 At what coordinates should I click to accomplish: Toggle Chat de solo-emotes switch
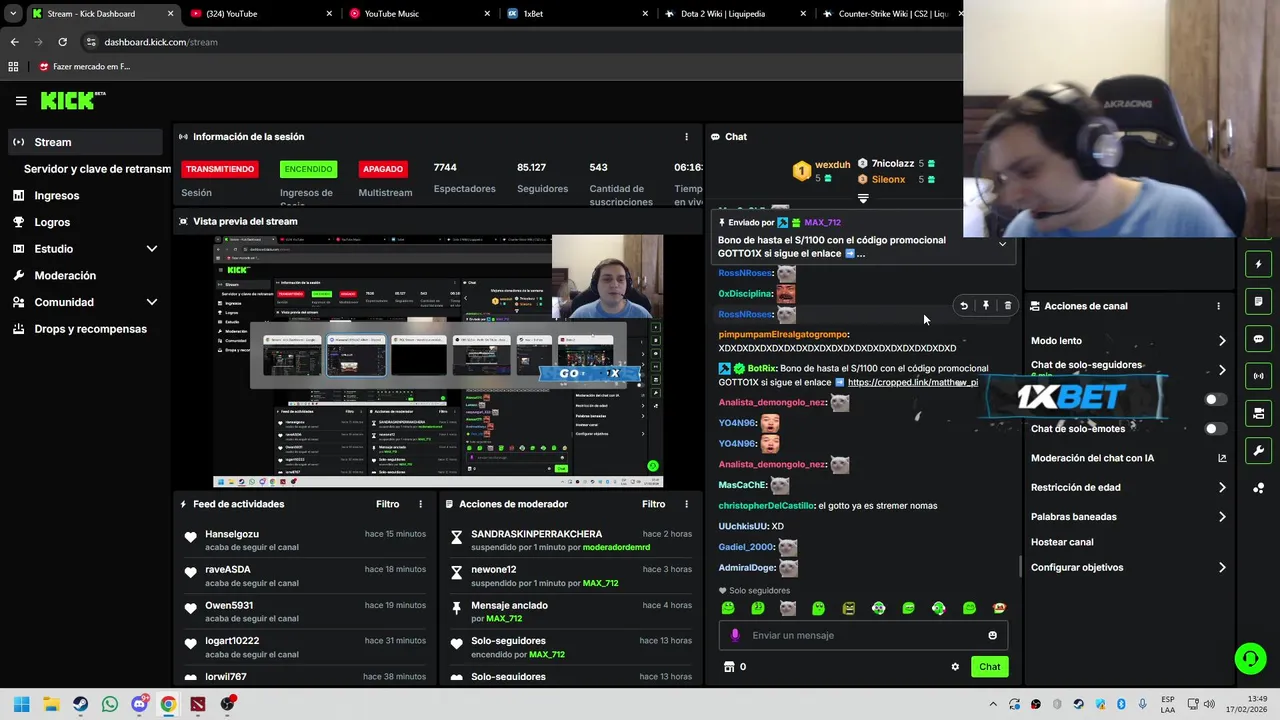point(1215,429)
